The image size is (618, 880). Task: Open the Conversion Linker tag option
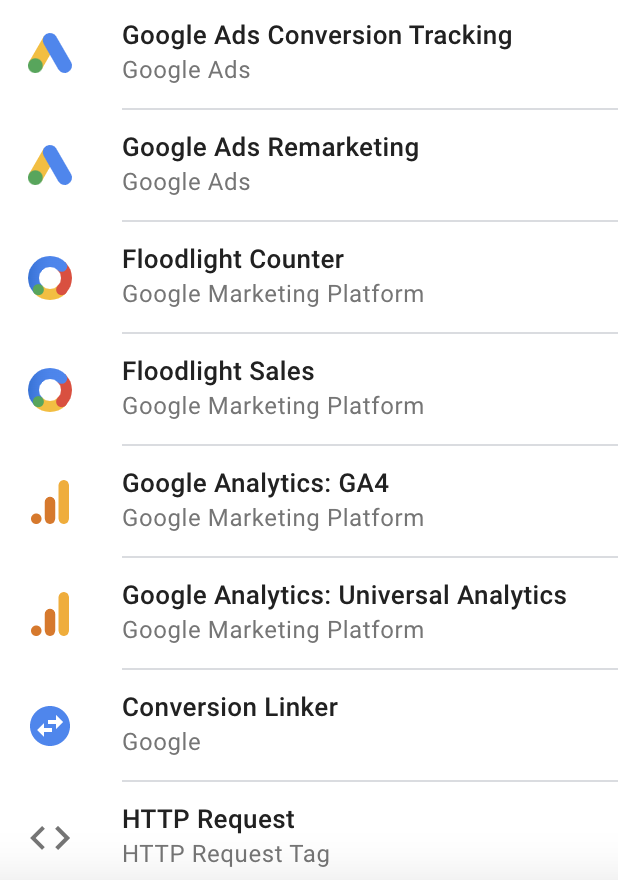click(230, 707)
